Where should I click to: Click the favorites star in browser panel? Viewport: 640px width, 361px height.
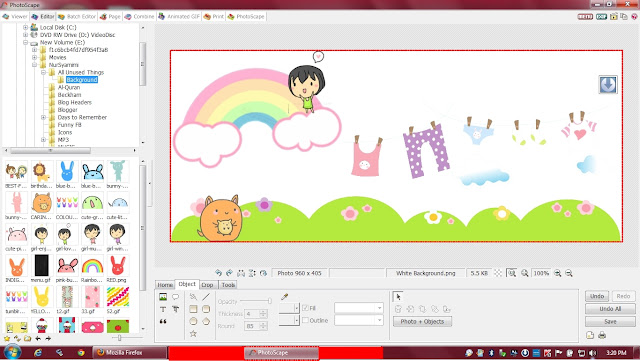(x=7, y=339)
